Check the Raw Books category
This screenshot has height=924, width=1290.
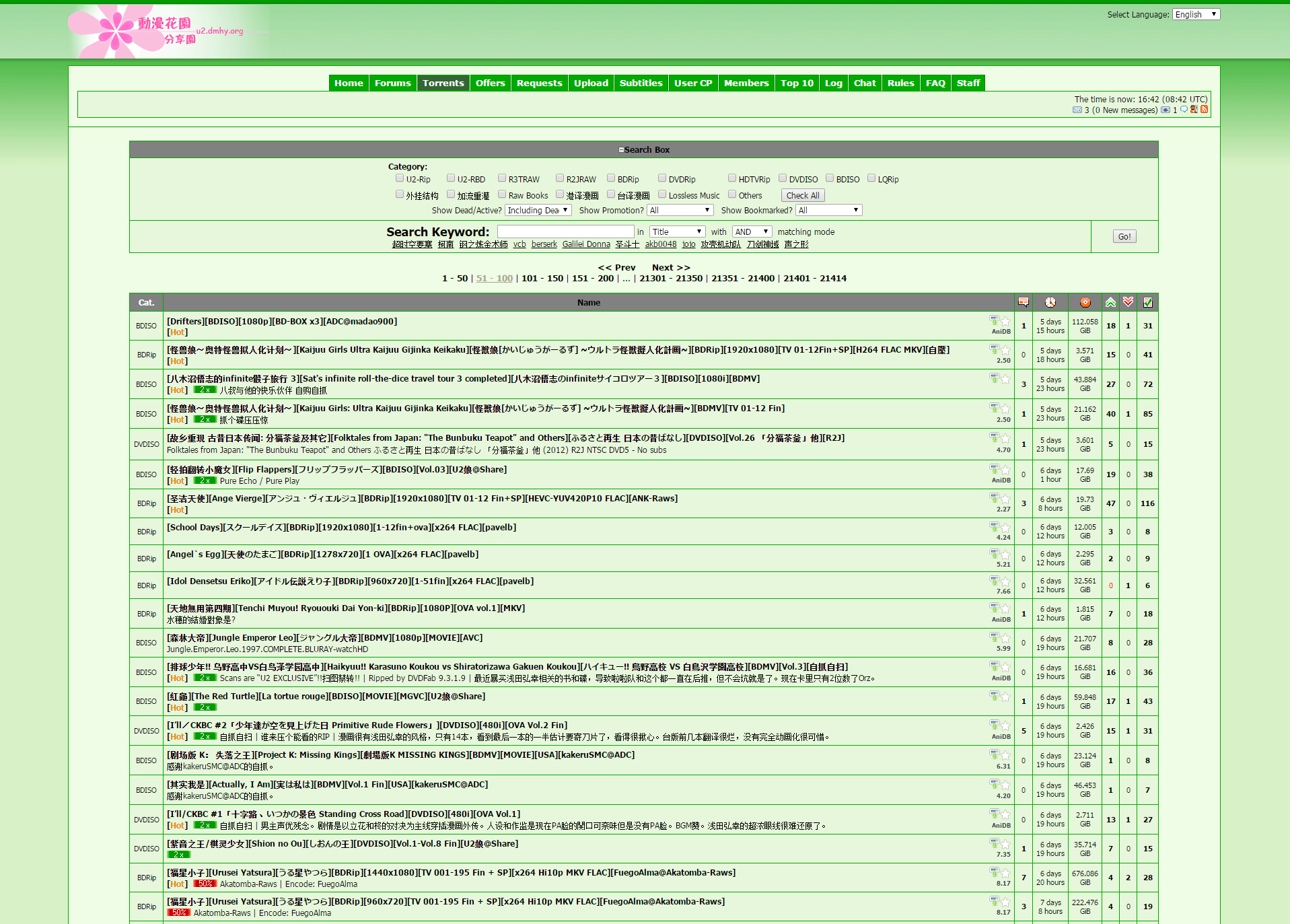click(x=502, y=194)
